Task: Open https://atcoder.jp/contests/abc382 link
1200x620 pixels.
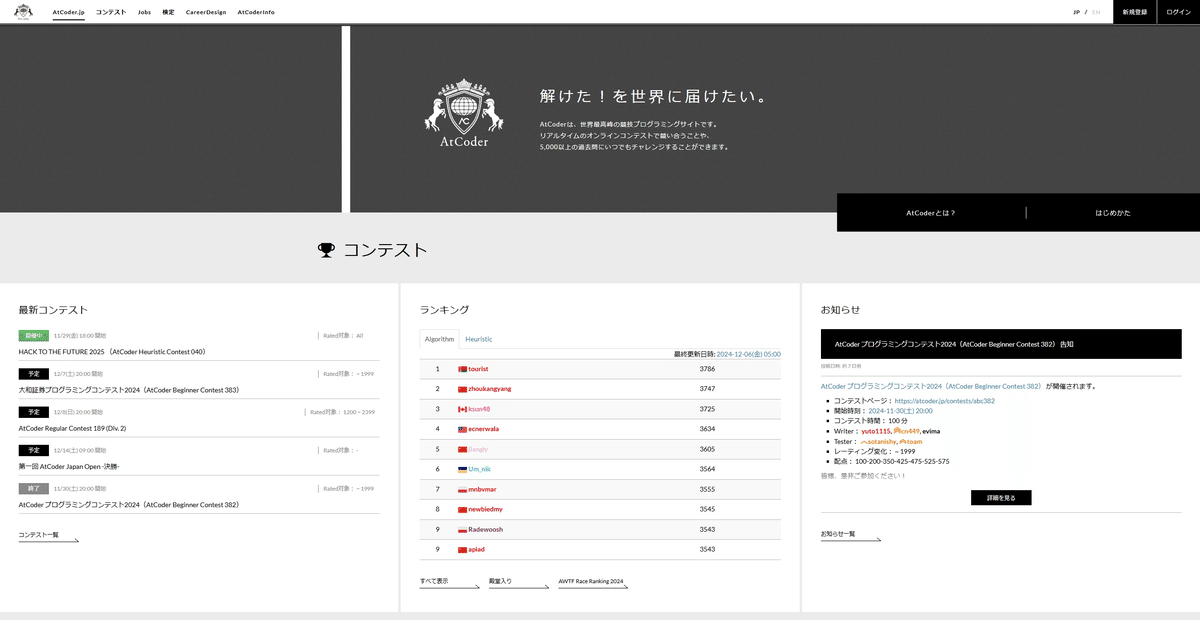Action: (x=944, y=401)
